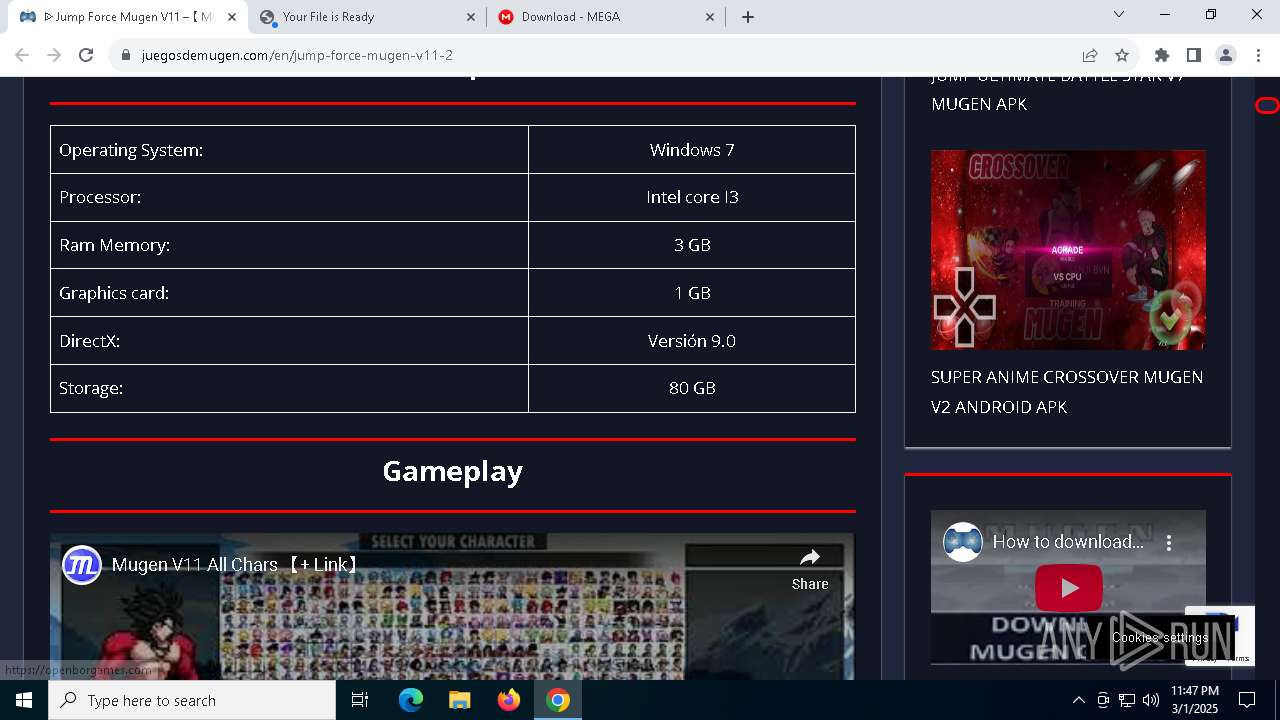1280x720 pixels.
Task: Share this page from address bar
Action: coord(1090,55)
